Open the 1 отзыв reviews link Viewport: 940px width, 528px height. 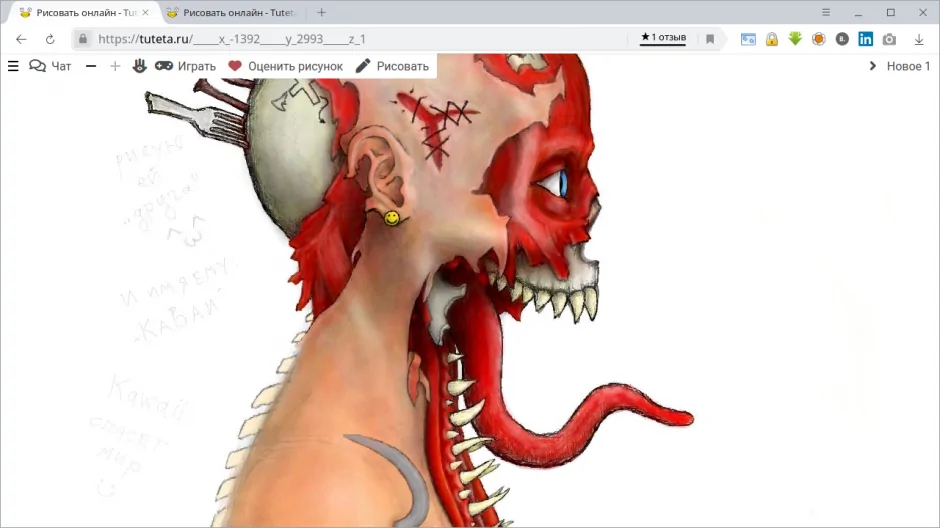pos(663,38)
